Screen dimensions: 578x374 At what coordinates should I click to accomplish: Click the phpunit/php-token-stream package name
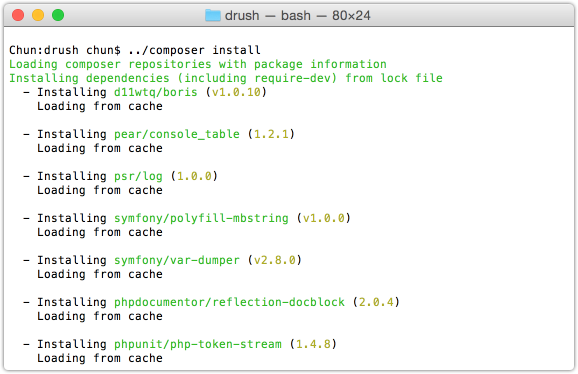pyautogui.click(x=198, y=345)
